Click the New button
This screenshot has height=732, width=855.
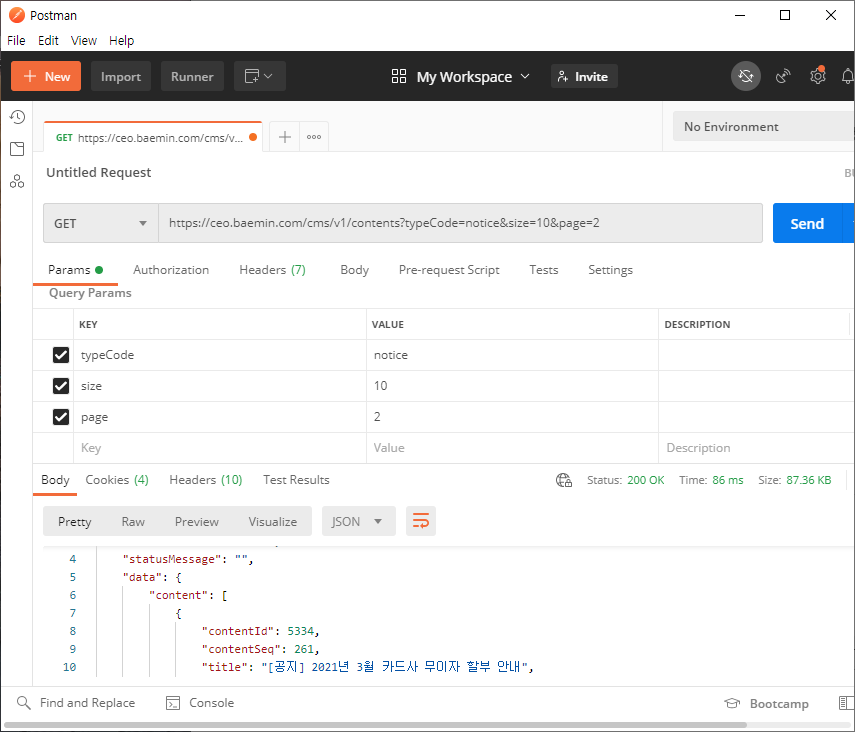46,76
